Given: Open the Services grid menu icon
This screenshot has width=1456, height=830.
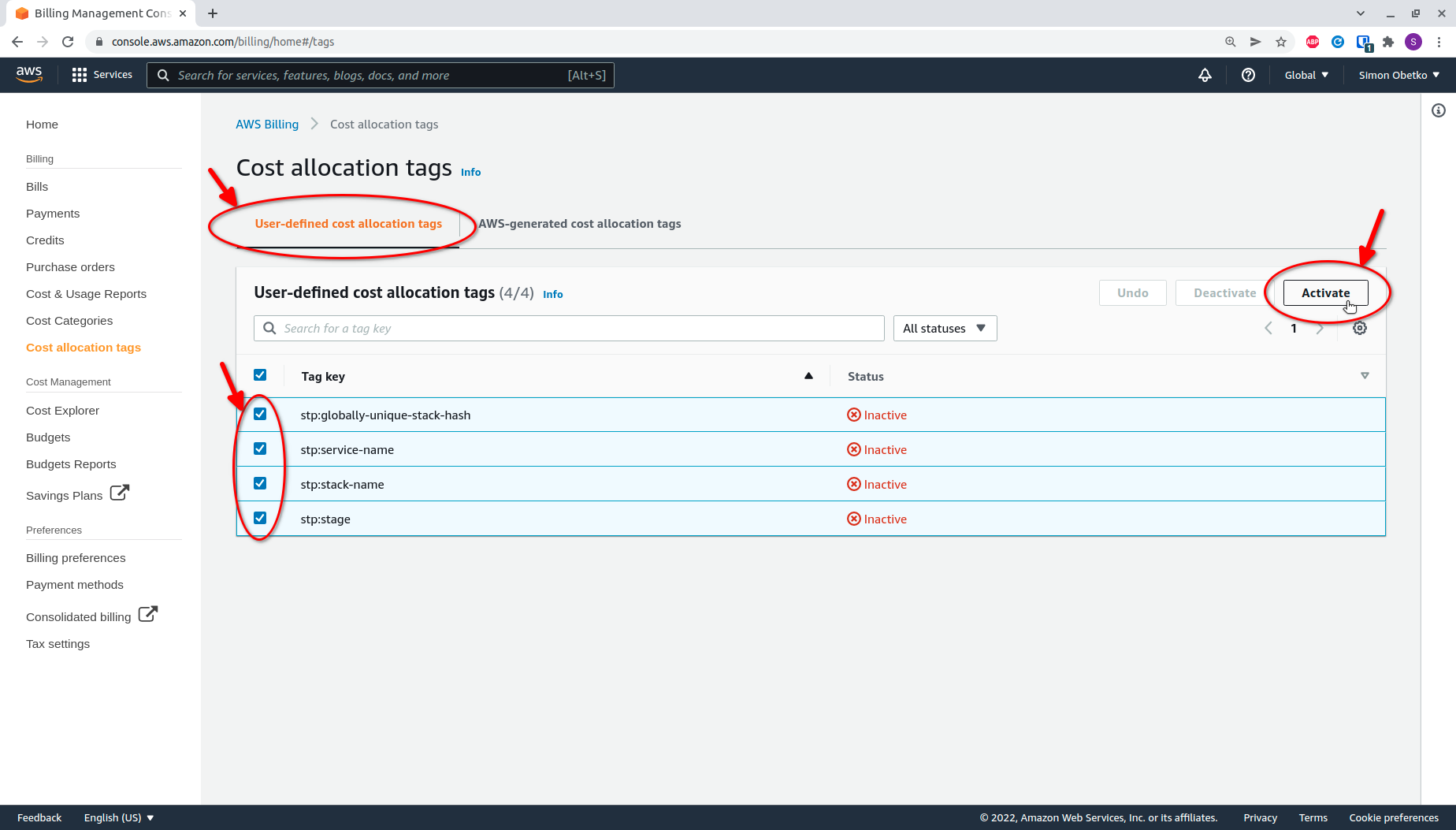Looking at the screenshot, I should point(79,75).
